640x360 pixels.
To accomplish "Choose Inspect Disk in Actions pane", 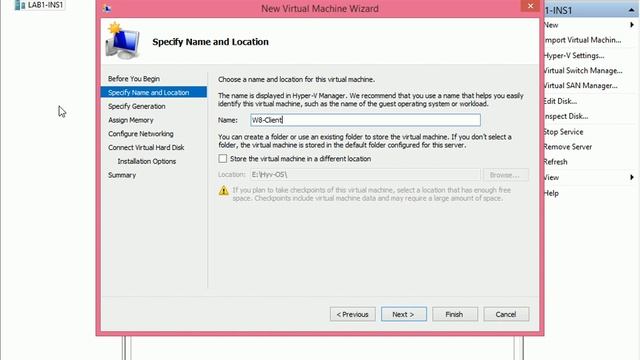I will 566,116.
